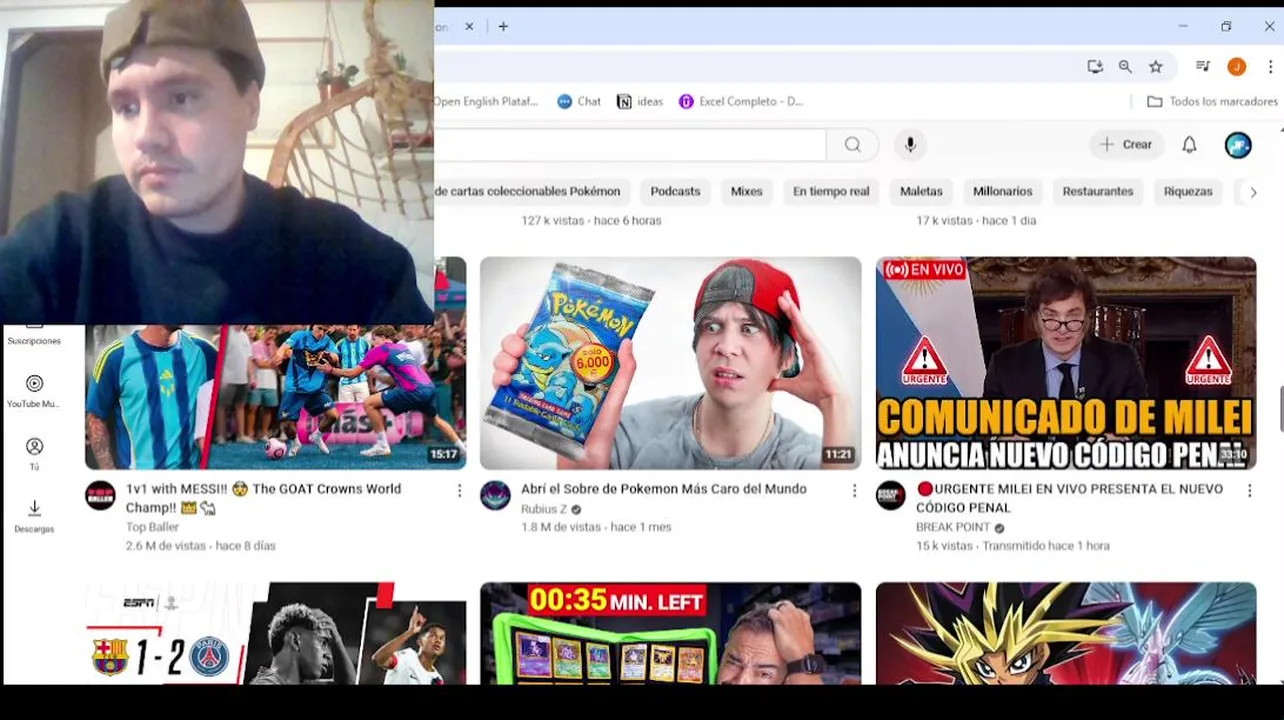
Task: Click the browser address bar
Action: coord(755,67)
